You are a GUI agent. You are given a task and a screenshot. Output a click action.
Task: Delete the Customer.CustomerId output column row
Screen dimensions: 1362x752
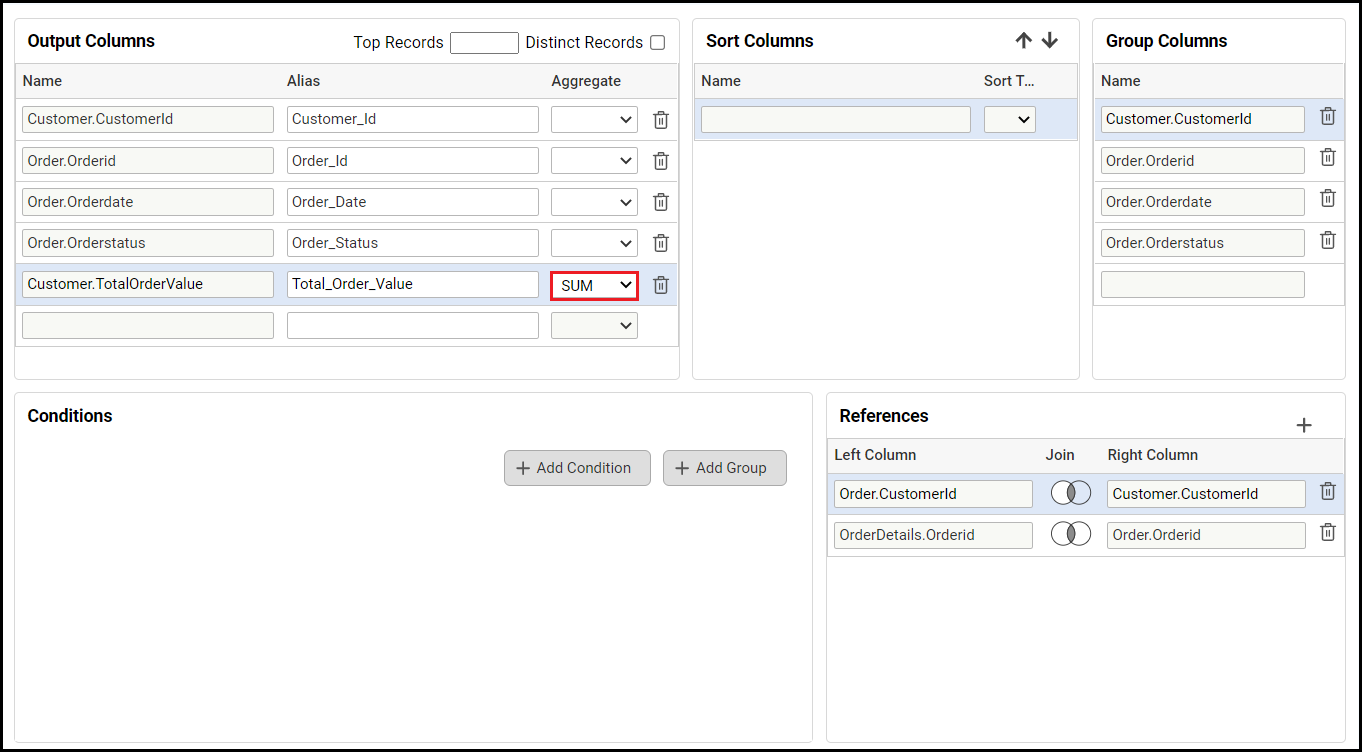[x=661, y=120]
